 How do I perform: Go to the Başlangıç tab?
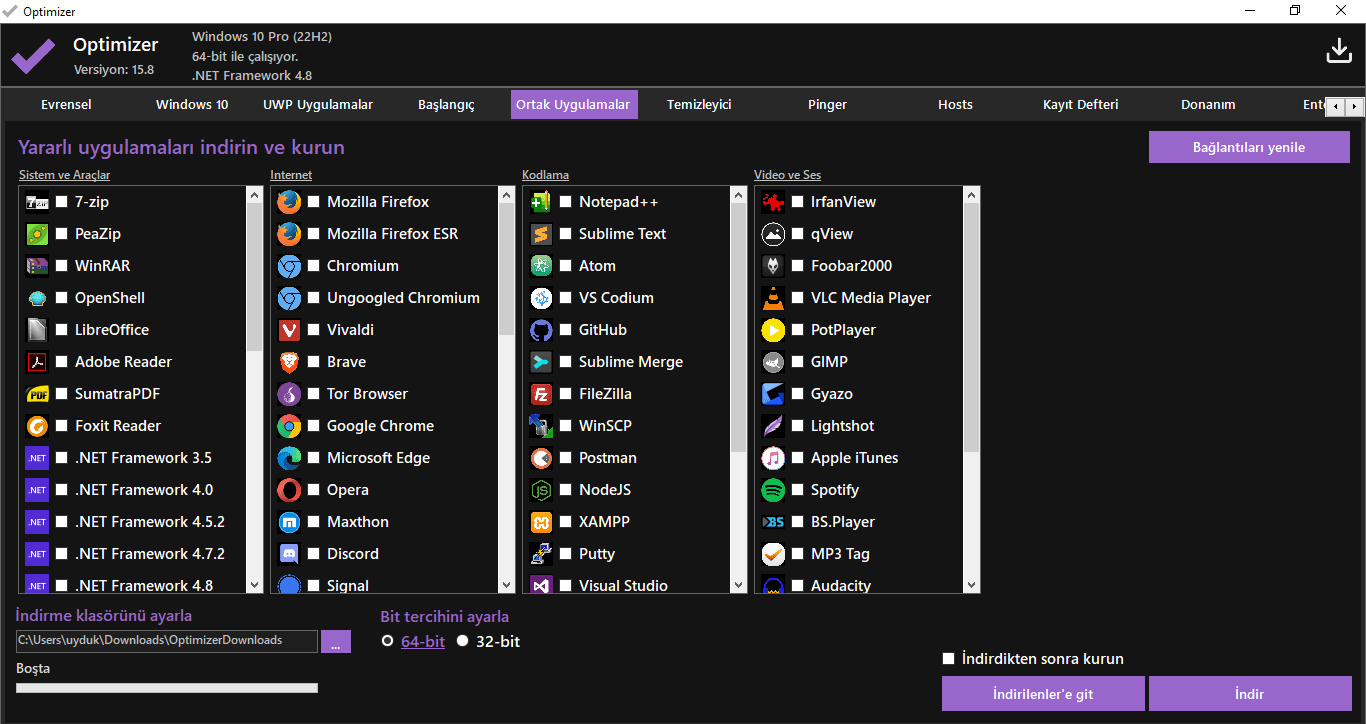point(446,105)
